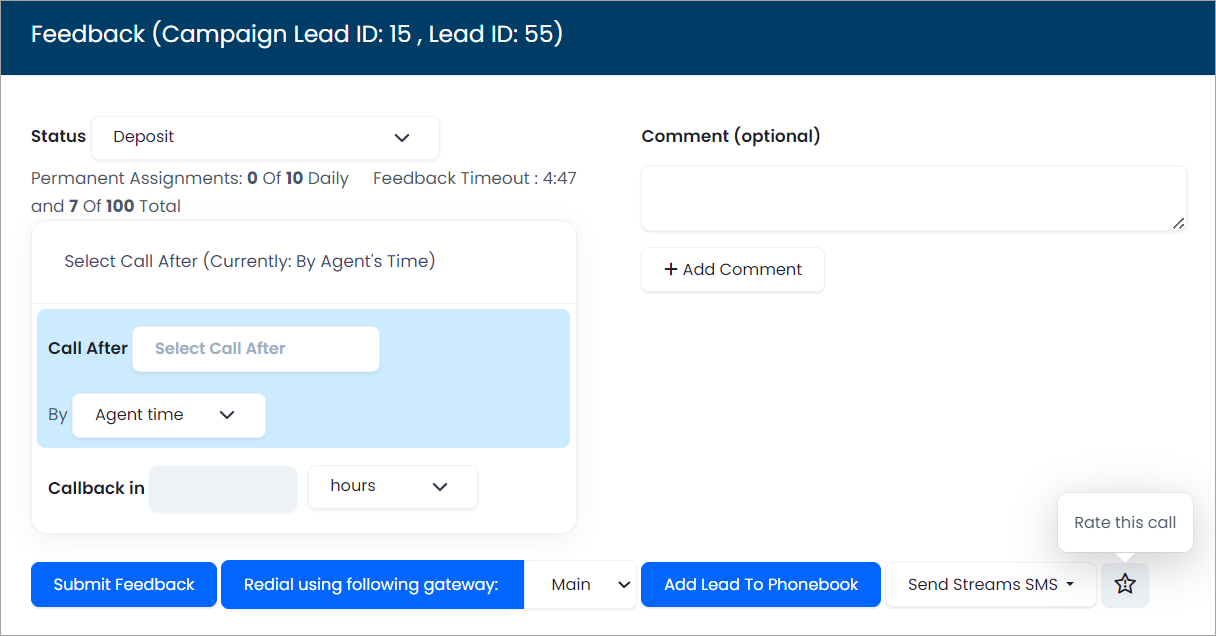Open the Agent time selector
This screenshot has height=636, width=1216.
(x=168, y=415)
